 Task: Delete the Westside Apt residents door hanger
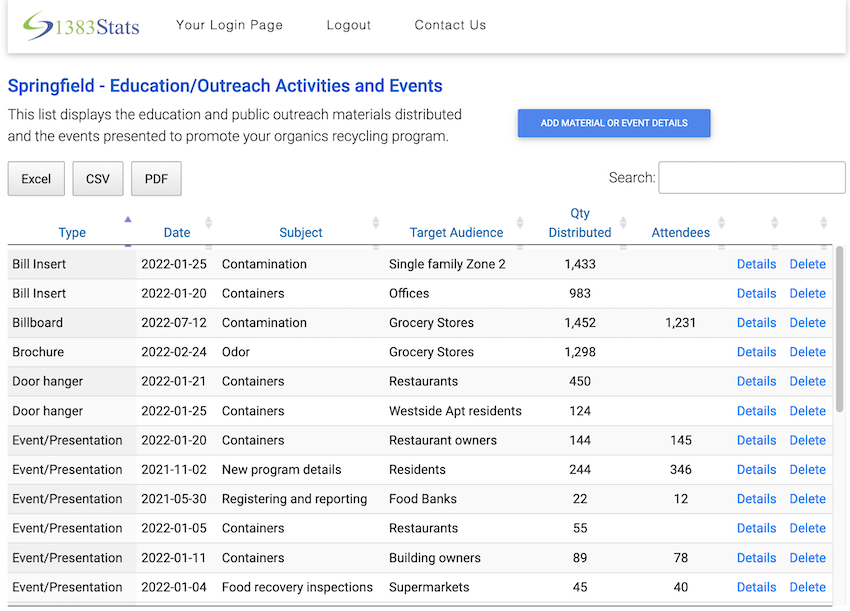(x=807, y=411)
